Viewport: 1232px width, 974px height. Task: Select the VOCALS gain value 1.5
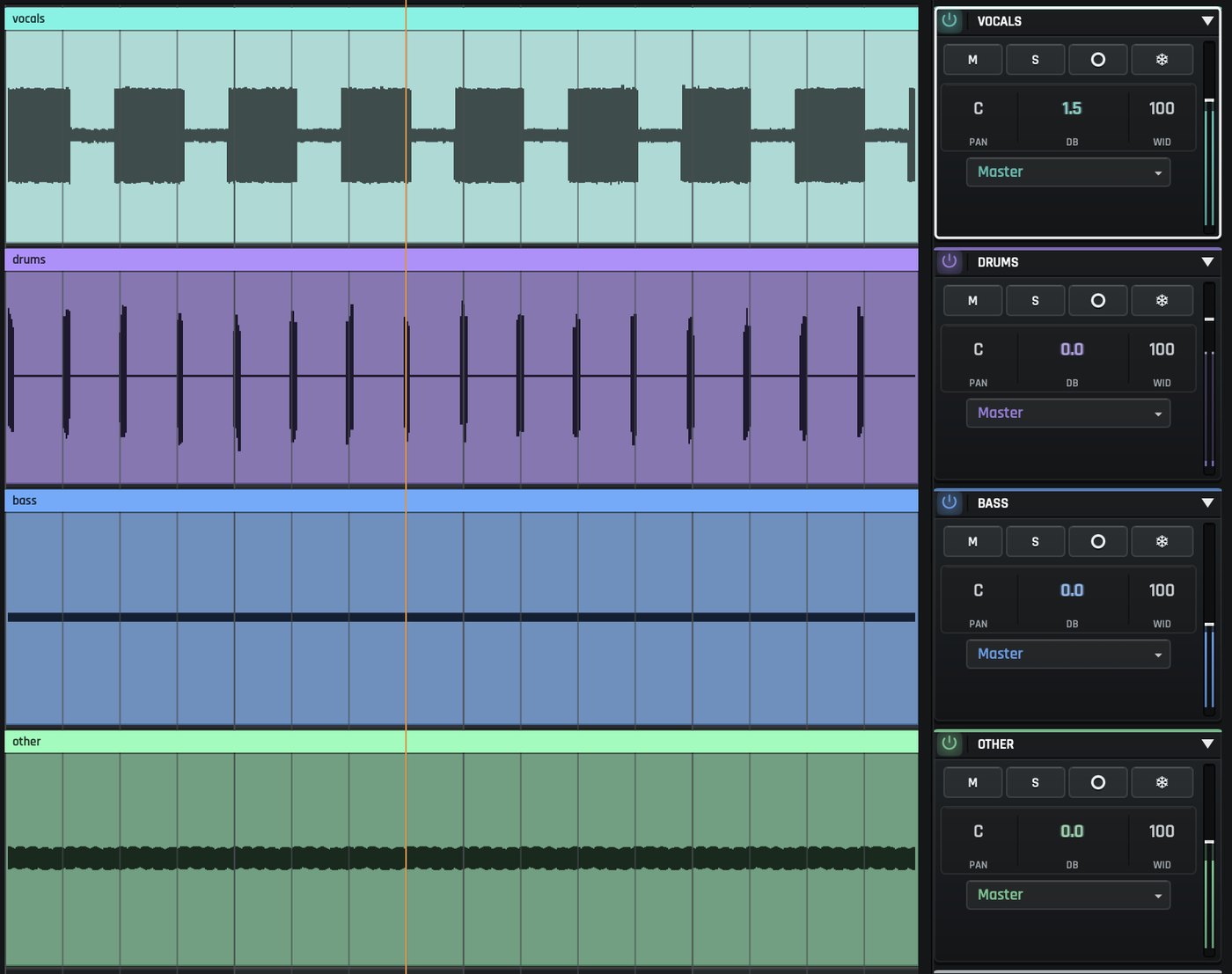click(x=1072, y=108)
